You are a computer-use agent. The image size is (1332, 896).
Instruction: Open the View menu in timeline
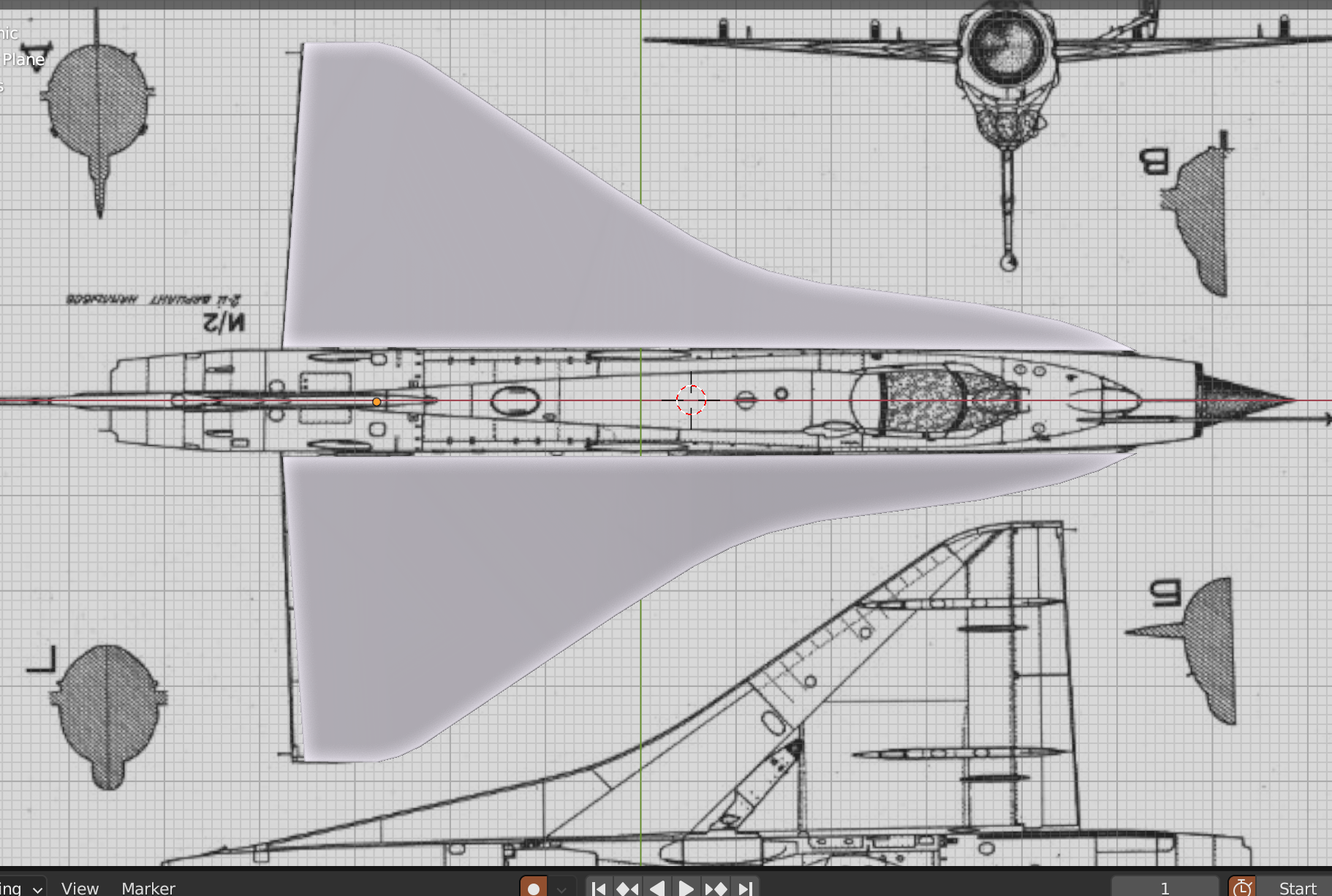tap(80, 888)
